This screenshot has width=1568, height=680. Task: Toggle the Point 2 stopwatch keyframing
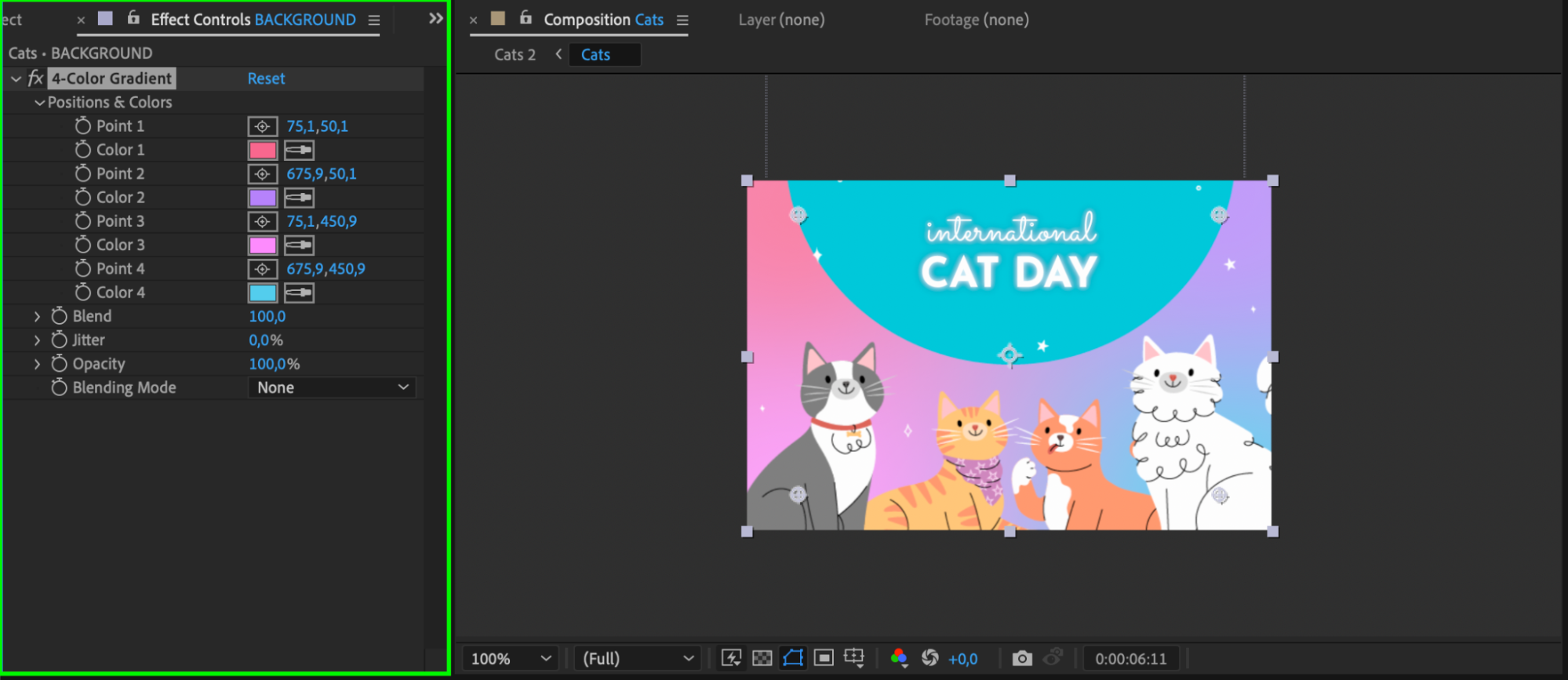(83, 173)
